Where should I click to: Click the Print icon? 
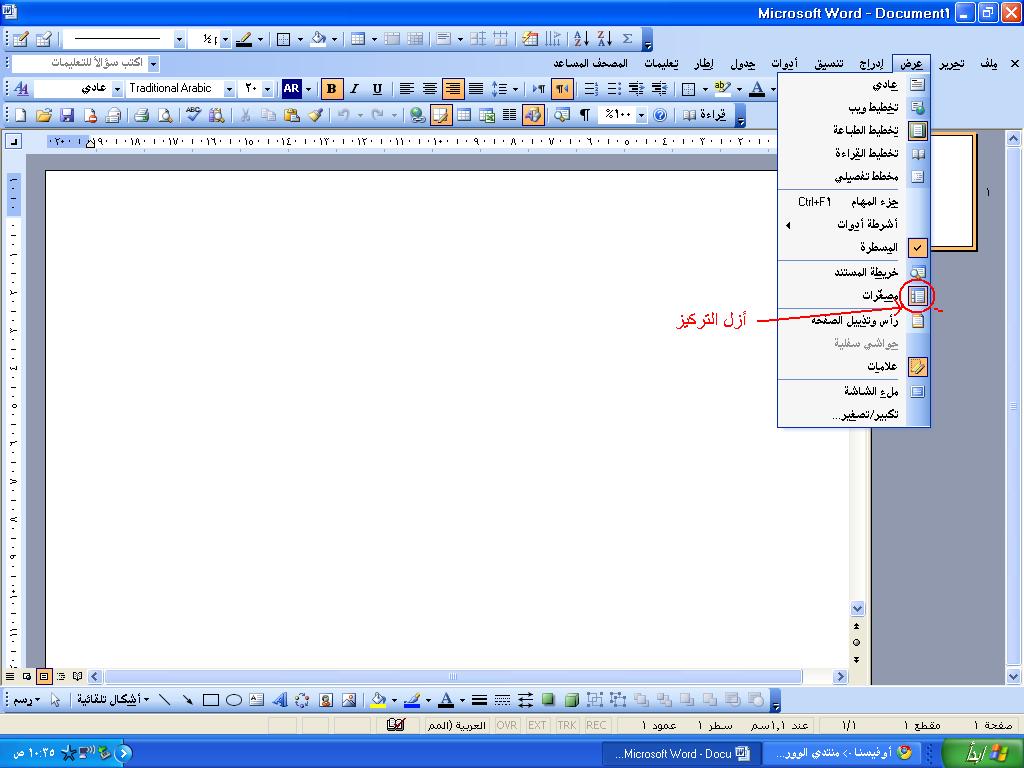pos(141,116)
